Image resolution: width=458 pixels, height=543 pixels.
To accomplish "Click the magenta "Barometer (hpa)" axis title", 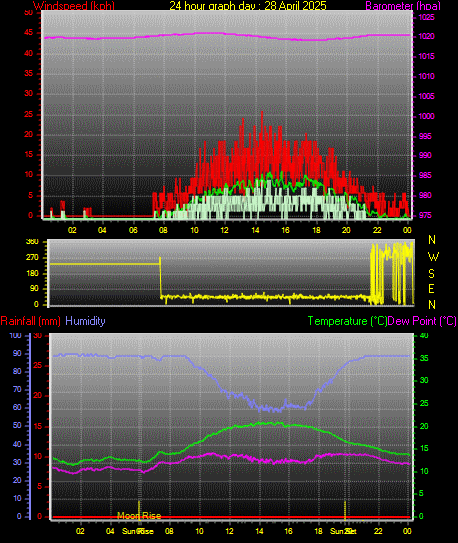I will [x=403, y=6].
